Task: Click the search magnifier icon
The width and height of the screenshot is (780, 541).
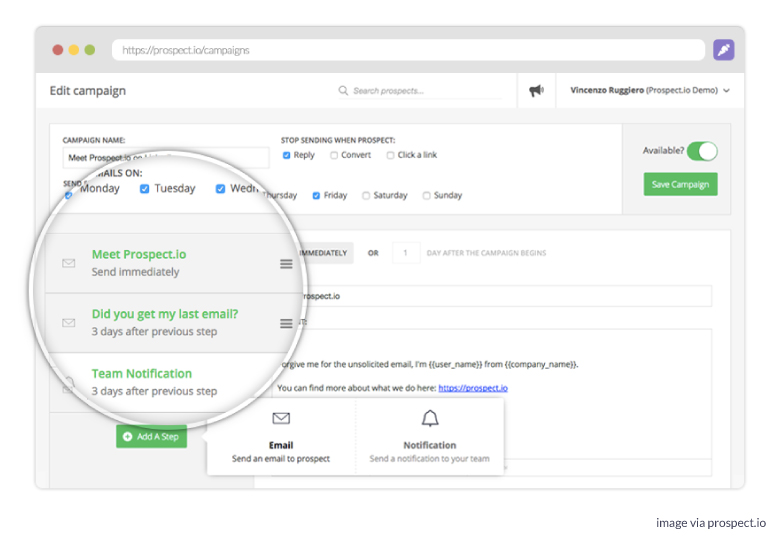Action: (x=343, y=90)
